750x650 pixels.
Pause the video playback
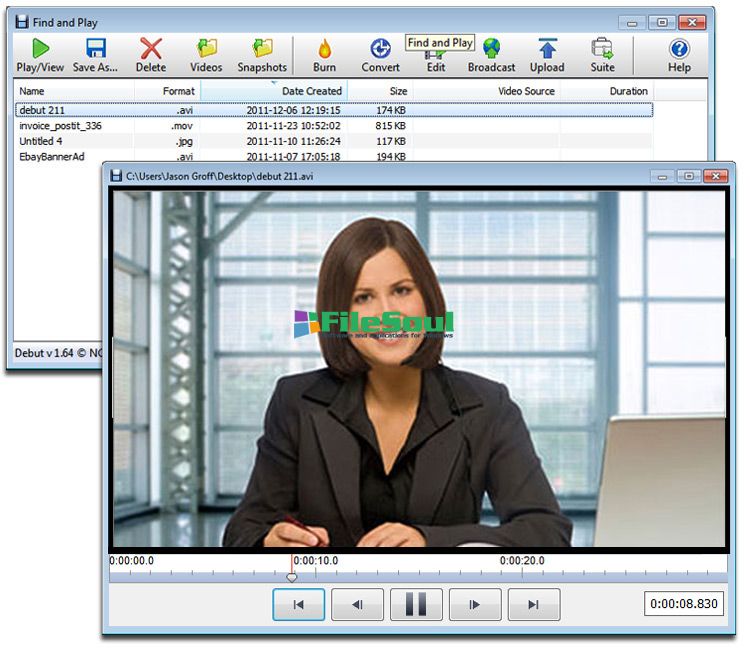coord(416,604)
